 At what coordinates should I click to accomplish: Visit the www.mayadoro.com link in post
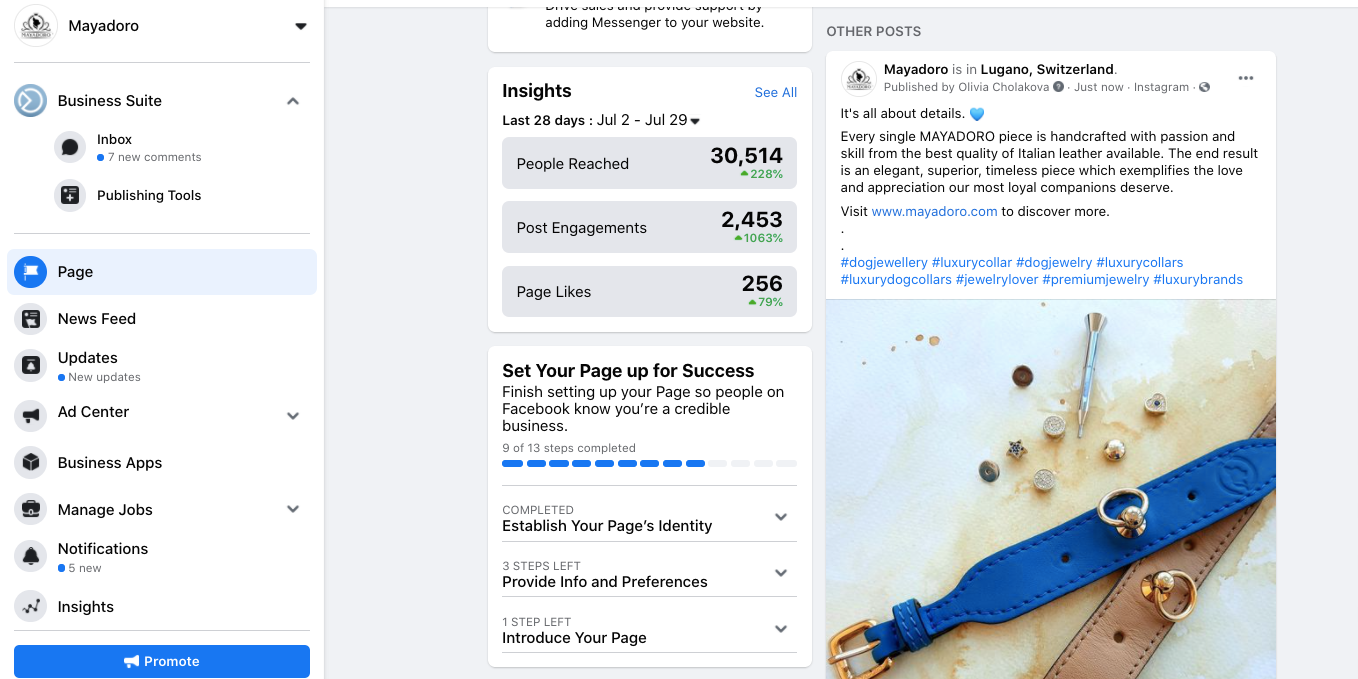pyautogui.click(x=934, y=211)
